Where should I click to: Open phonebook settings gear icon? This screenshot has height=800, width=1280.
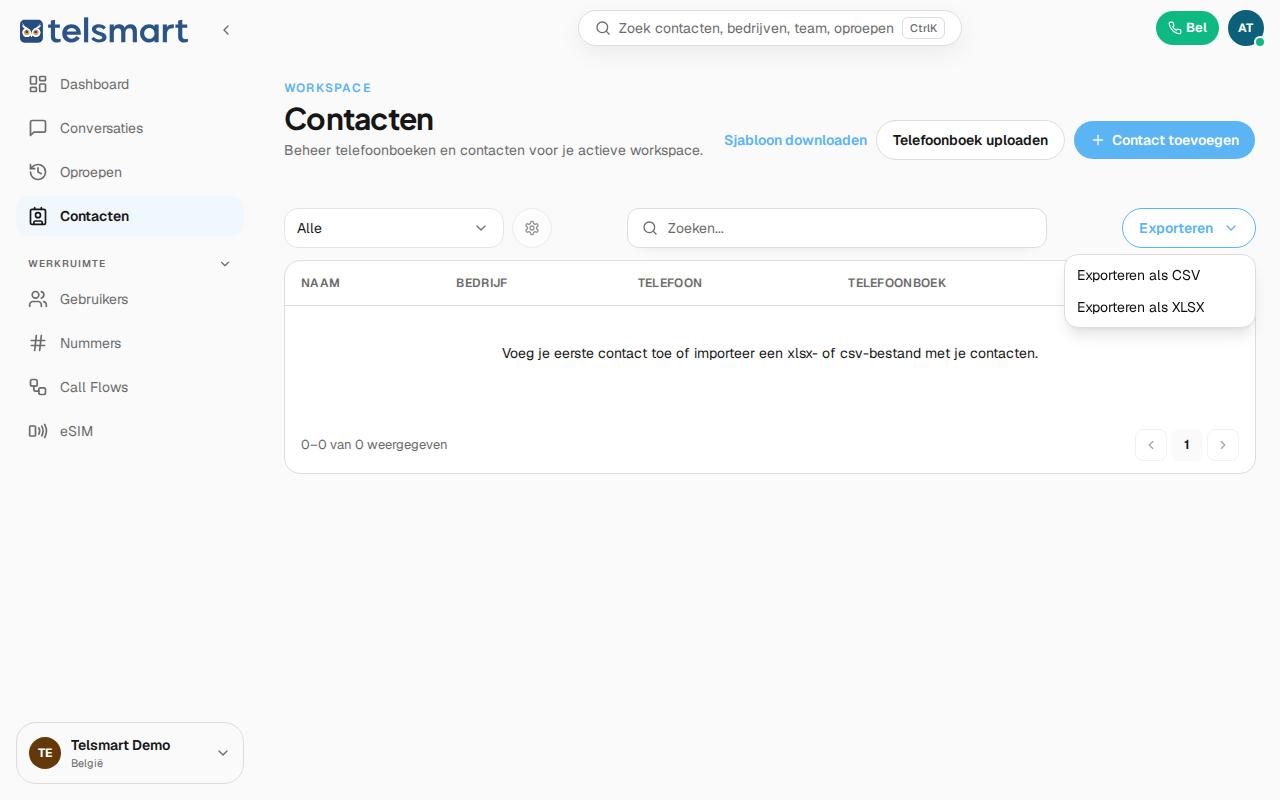532,228
